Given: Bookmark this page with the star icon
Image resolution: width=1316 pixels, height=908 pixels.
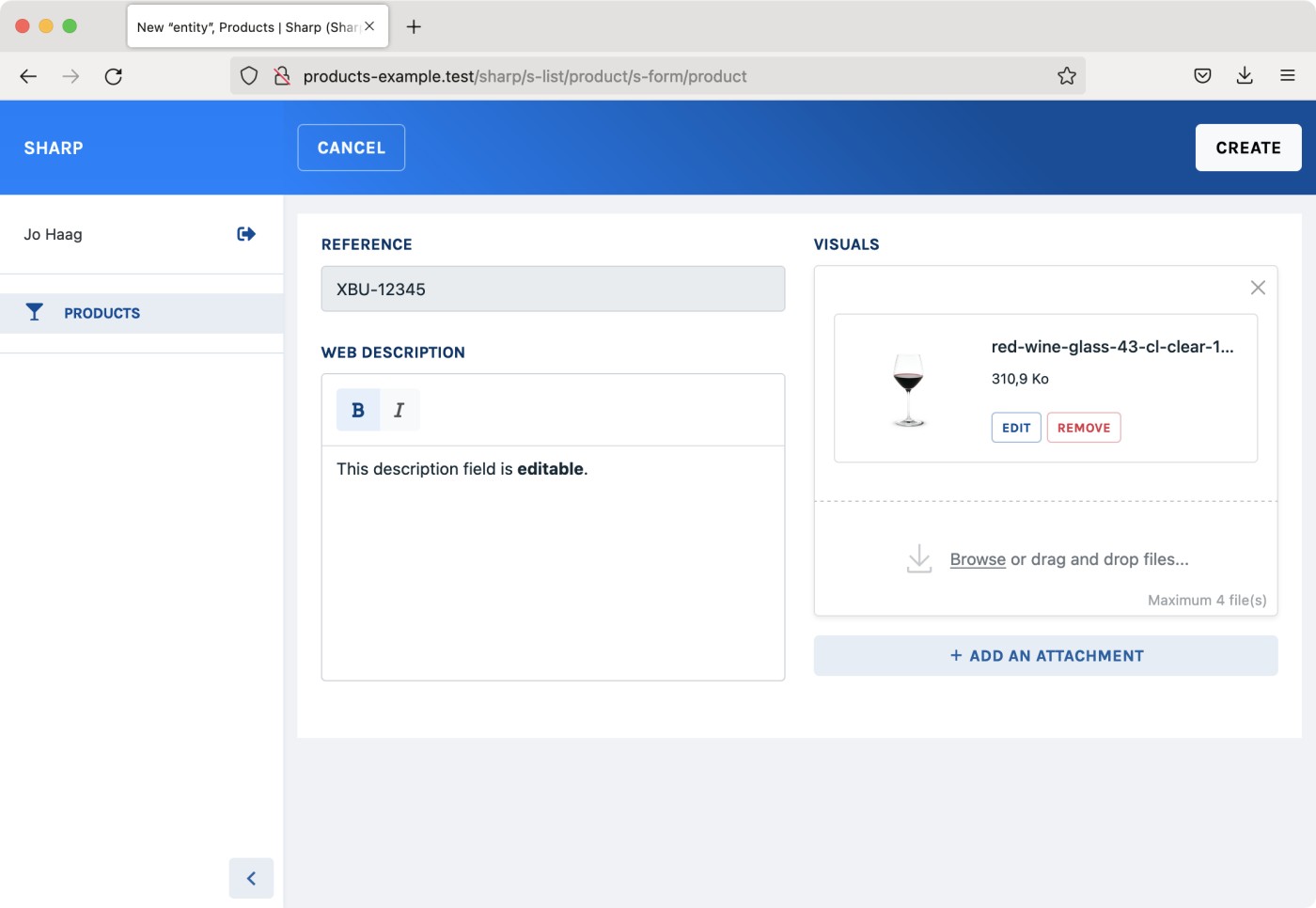Looking at the screenshot, I should point(1066,76).
